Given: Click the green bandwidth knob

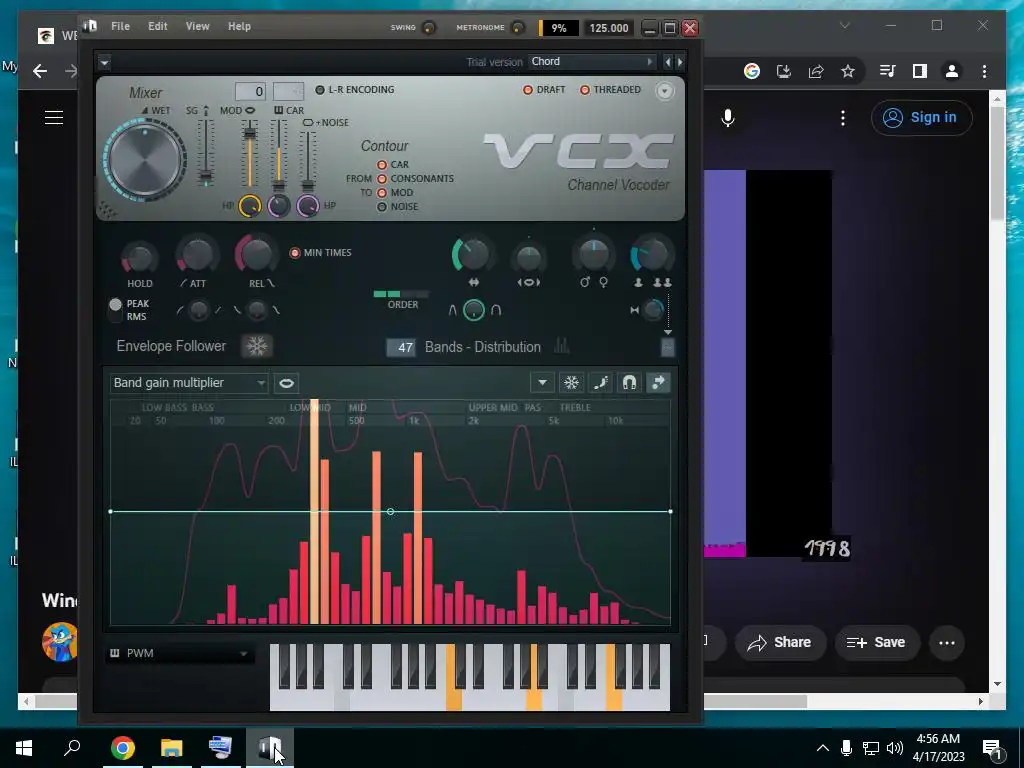Looking at the screenshot, I should (x=472, y=255).
